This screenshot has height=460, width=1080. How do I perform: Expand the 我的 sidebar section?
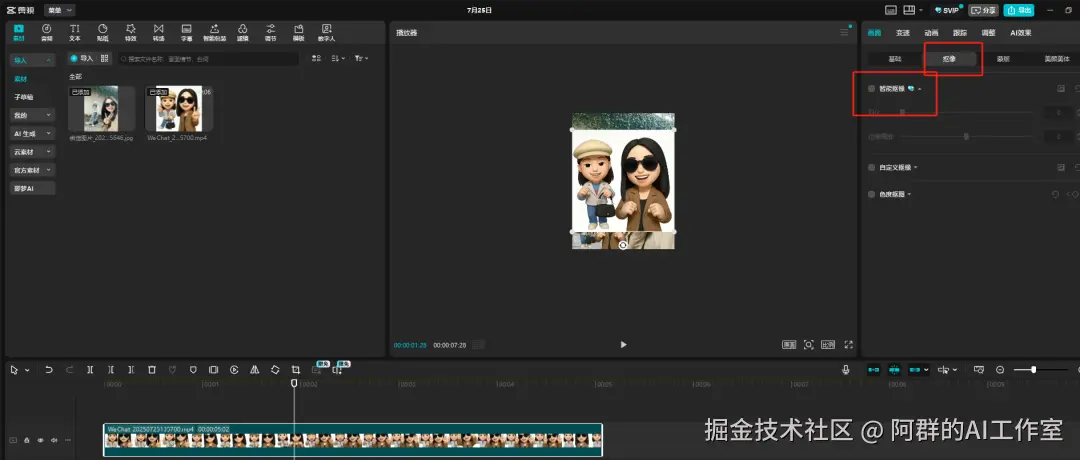point(32,115)
